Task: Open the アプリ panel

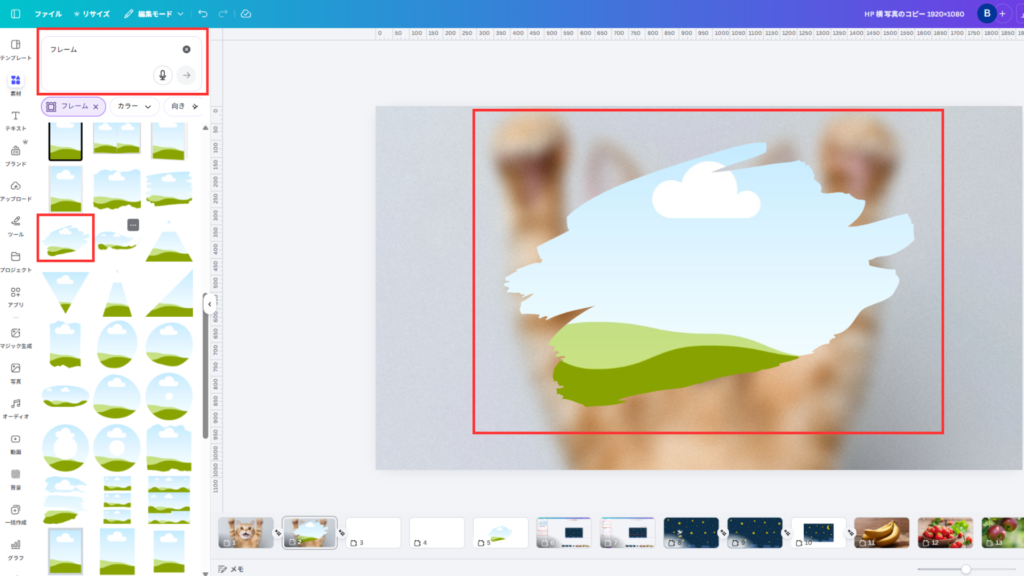Action: point(15,297)
